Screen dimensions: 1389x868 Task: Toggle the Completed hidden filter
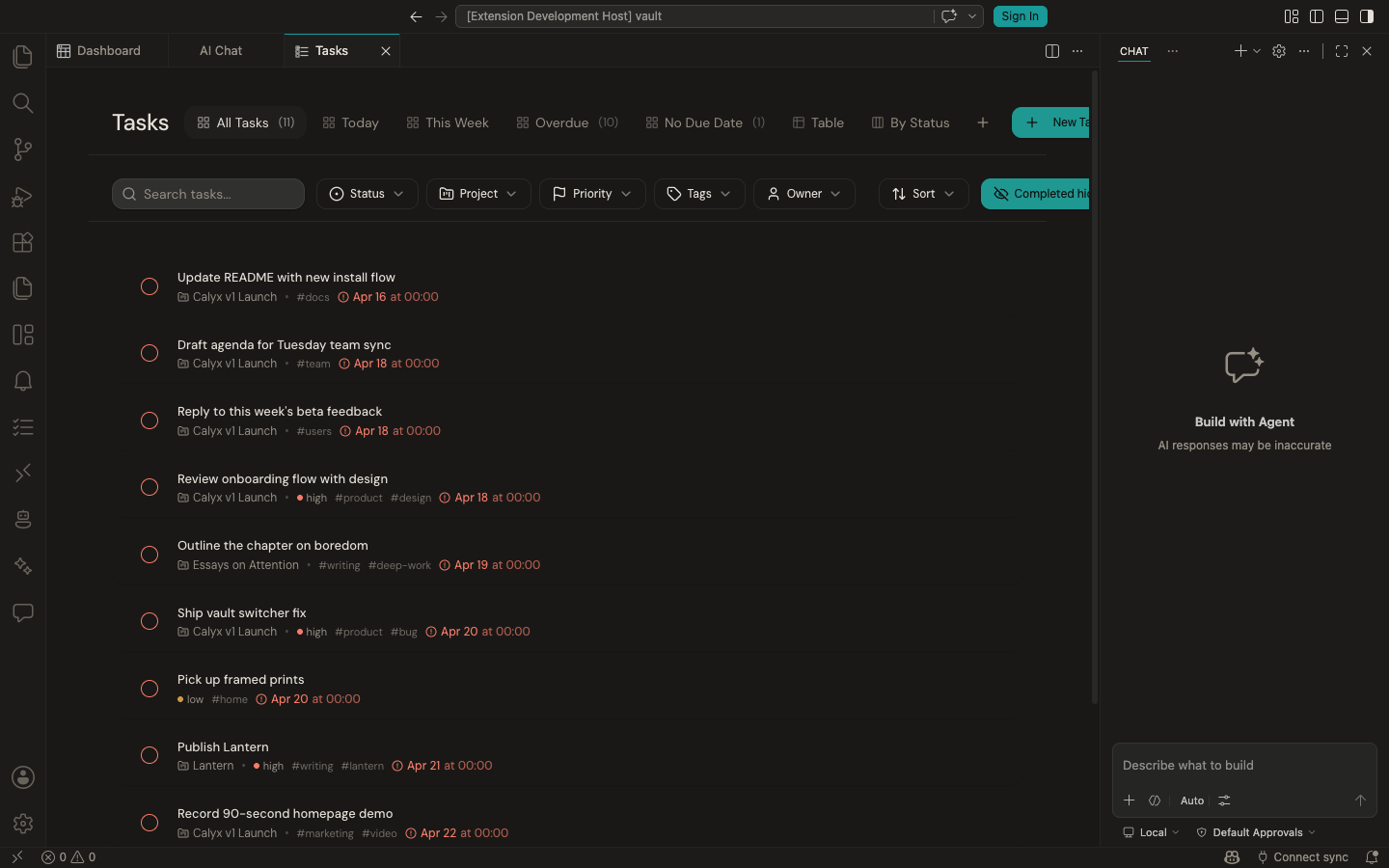click(x=1036, y=194)
